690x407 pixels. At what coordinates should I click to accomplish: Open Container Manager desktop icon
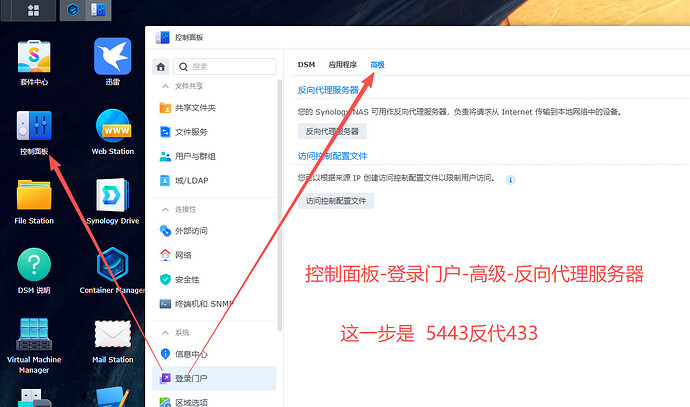click(x=113, y=271)
